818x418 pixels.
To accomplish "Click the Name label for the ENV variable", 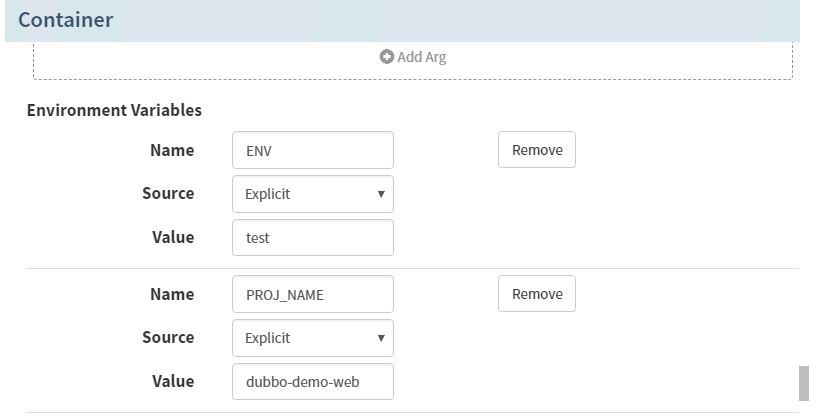I will (x=171, y=150).
